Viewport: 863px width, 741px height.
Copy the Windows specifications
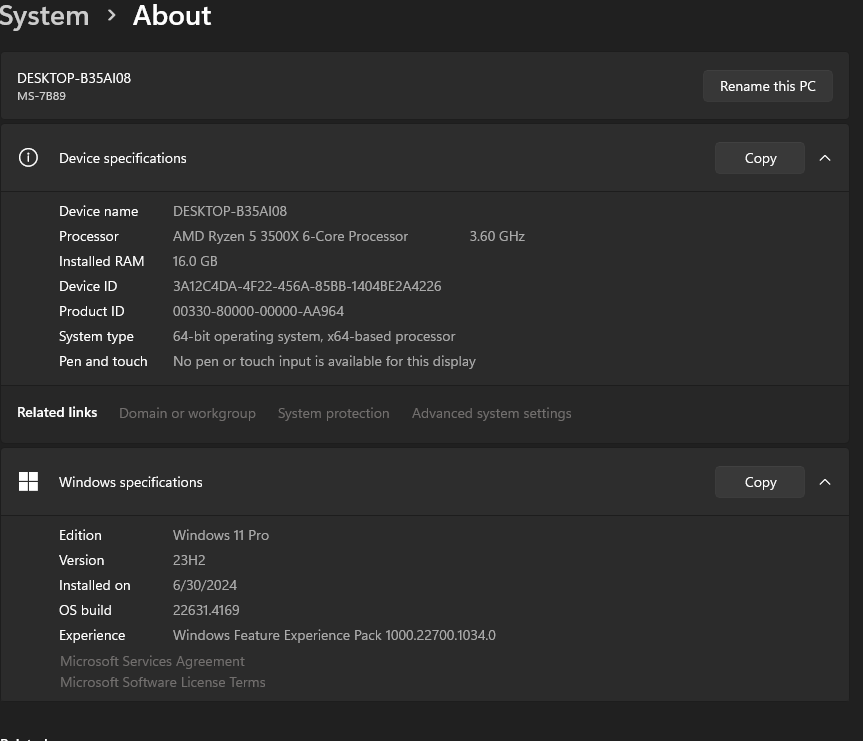760,482
